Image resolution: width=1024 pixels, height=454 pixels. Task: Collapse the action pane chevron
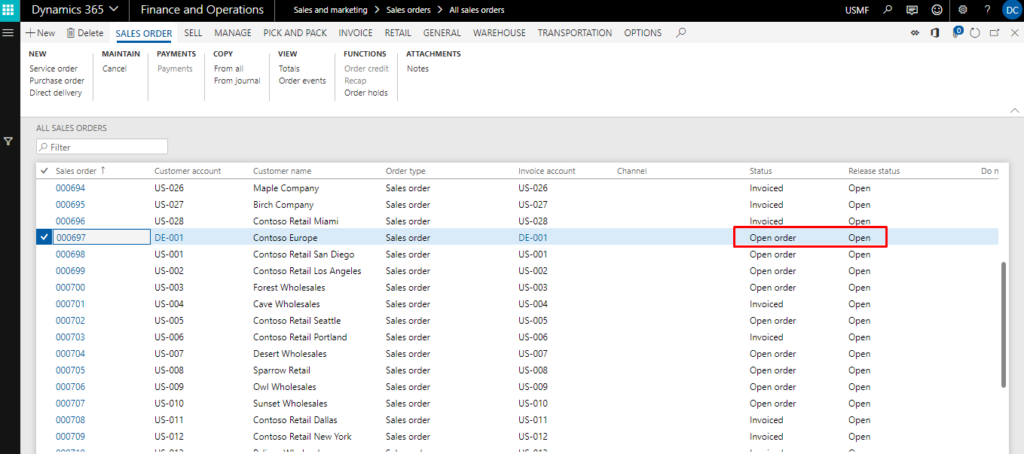point(1014,110)
